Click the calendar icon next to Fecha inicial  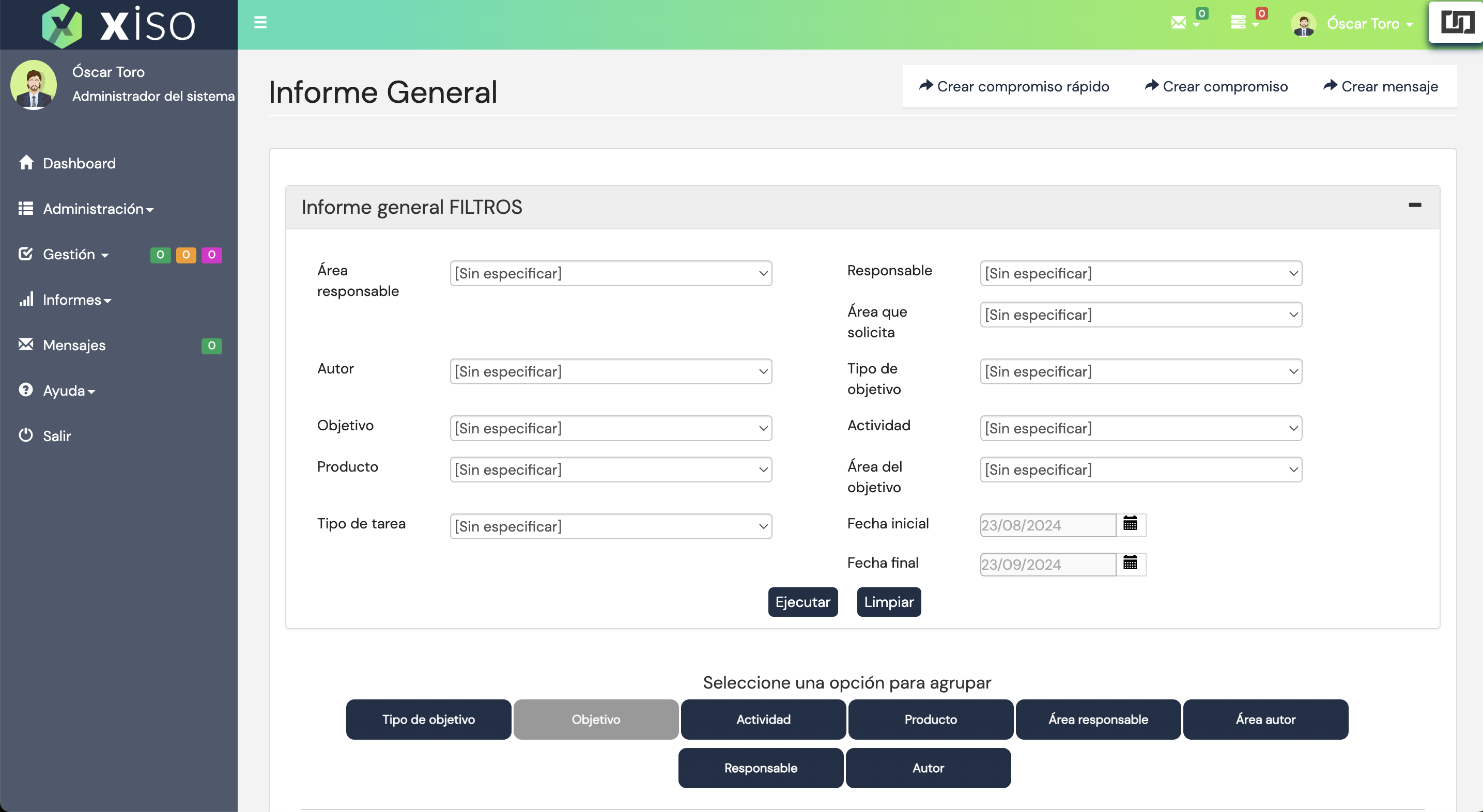click(1130, 524)
